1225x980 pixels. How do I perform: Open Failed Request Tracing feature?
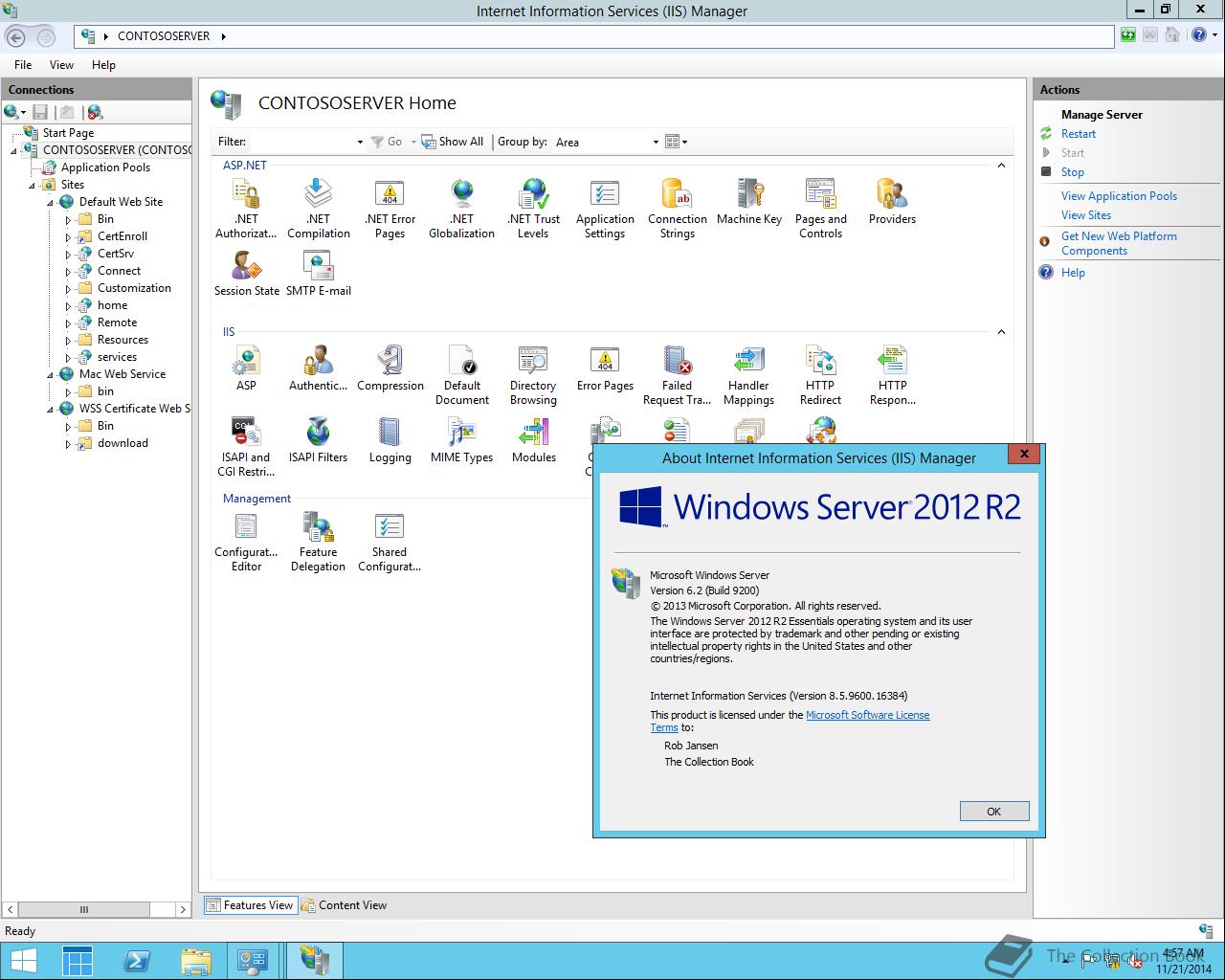point(677,375)
